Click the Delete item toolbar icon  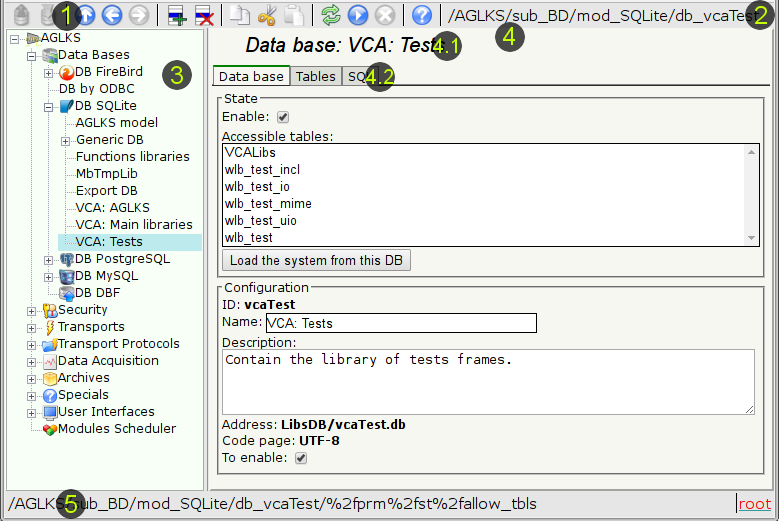click(x=204, y=16)
